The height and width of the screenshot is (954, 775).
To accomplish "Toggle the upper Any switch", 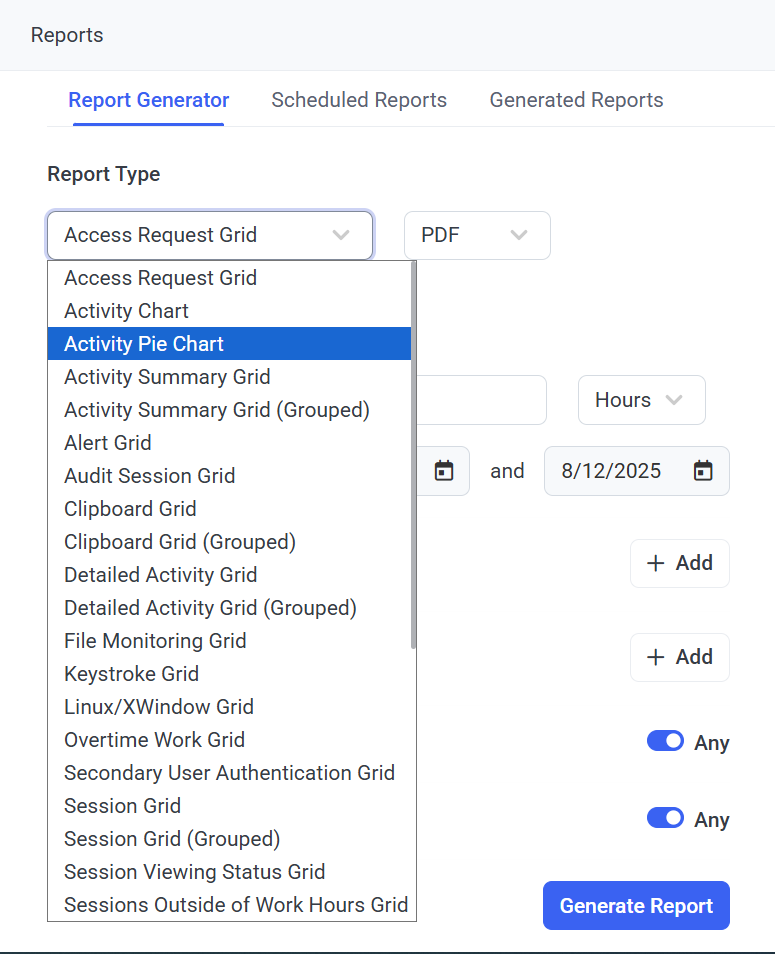I will (x=665, y=741).
